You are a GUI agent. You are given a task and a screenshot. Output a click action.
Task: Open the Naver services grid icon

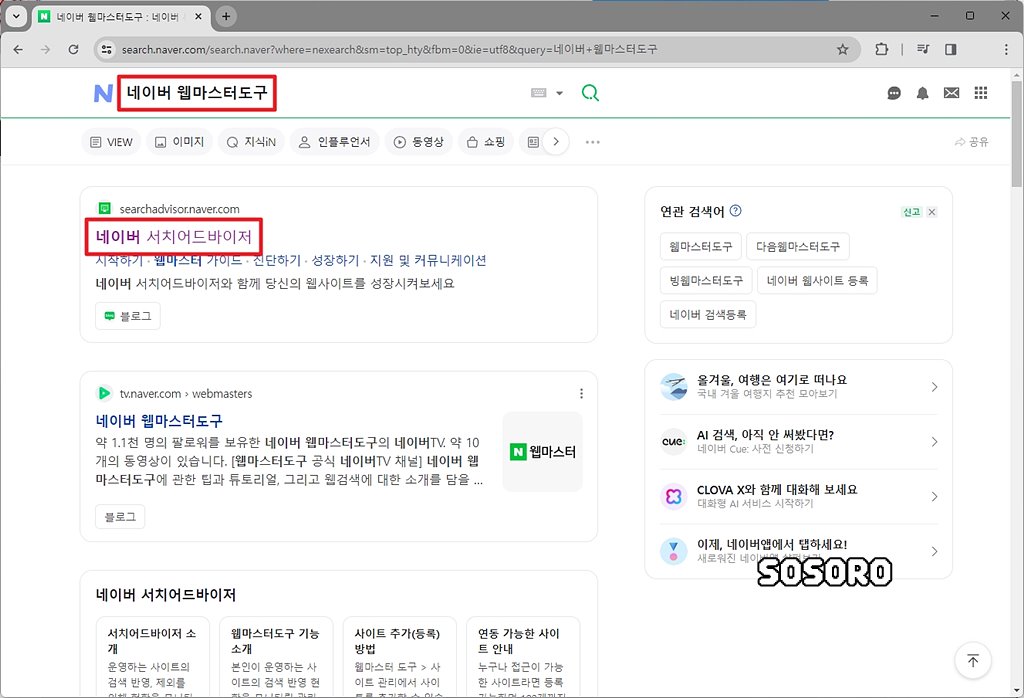coord(981,93)
